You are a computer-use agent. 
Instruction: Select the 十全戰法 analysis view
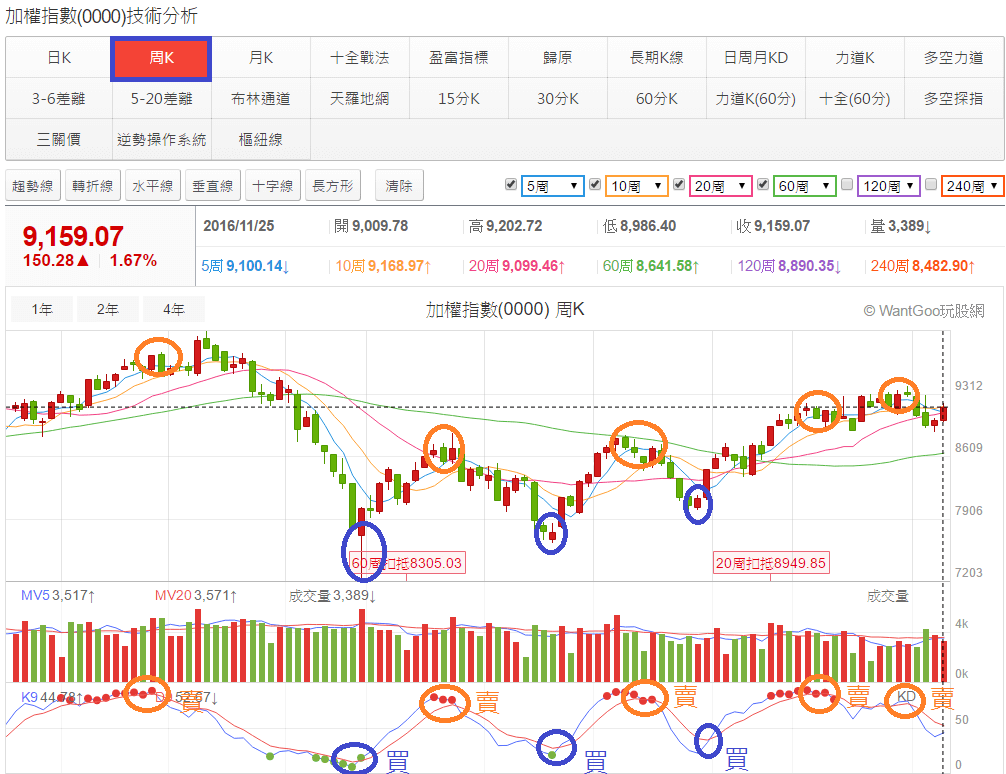point(359,59)
